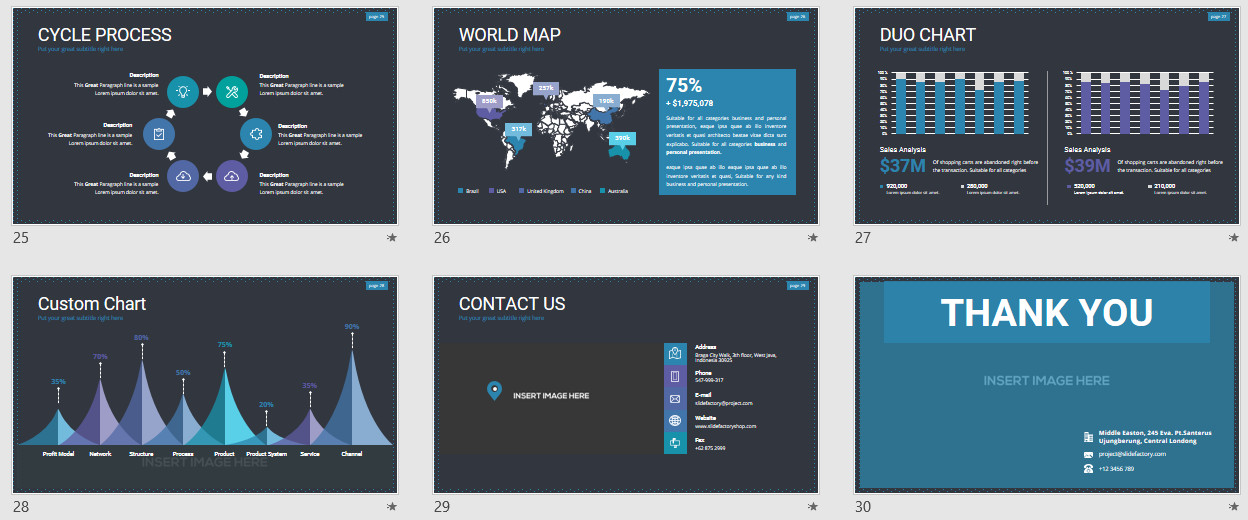Viewport: 1248px width, 520px height.
Task: Click the transition star icon under slide 26
Action: [x=813, y=238]
